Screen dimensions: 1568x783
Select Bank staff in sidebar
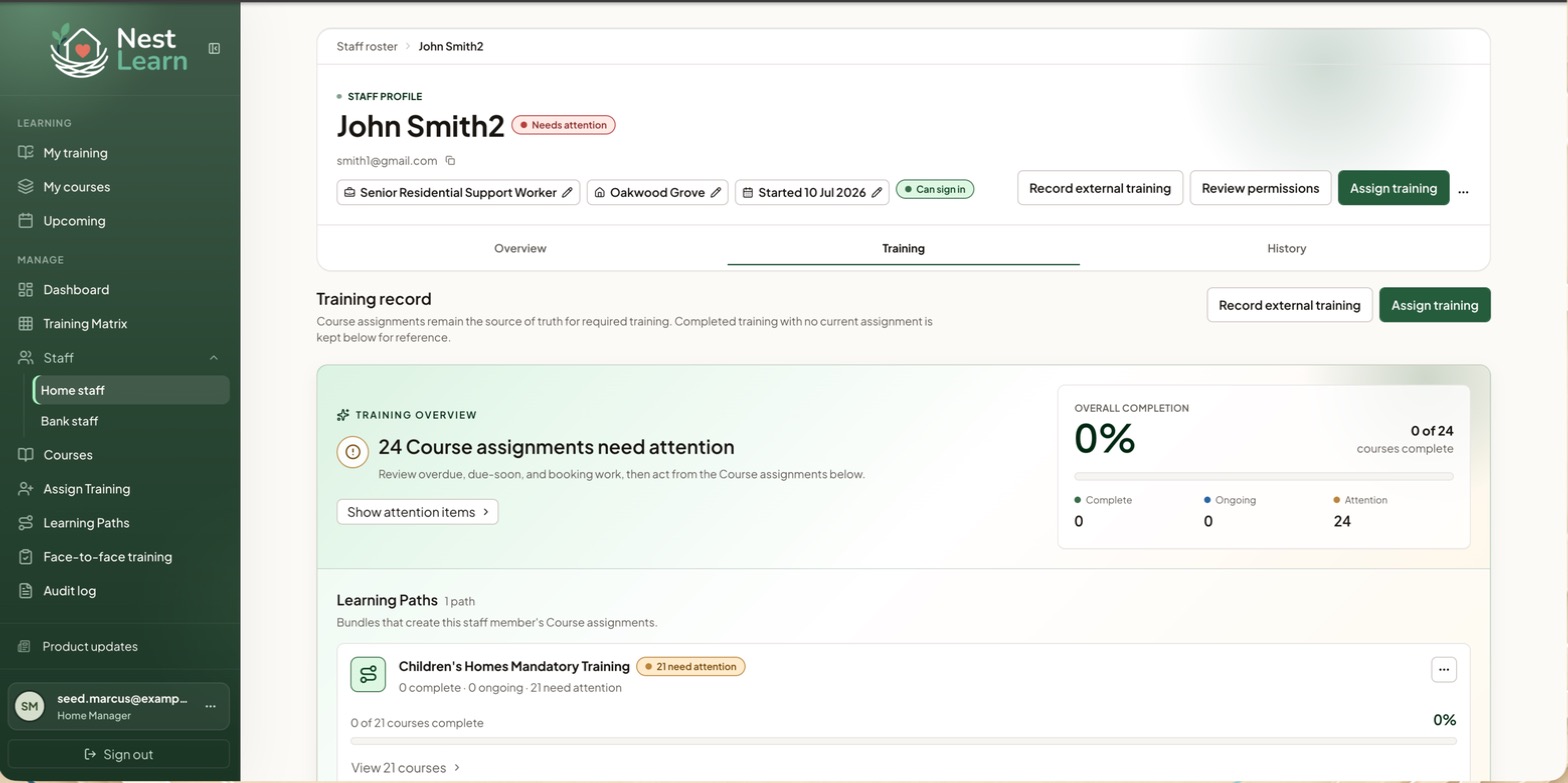(131, 421)
